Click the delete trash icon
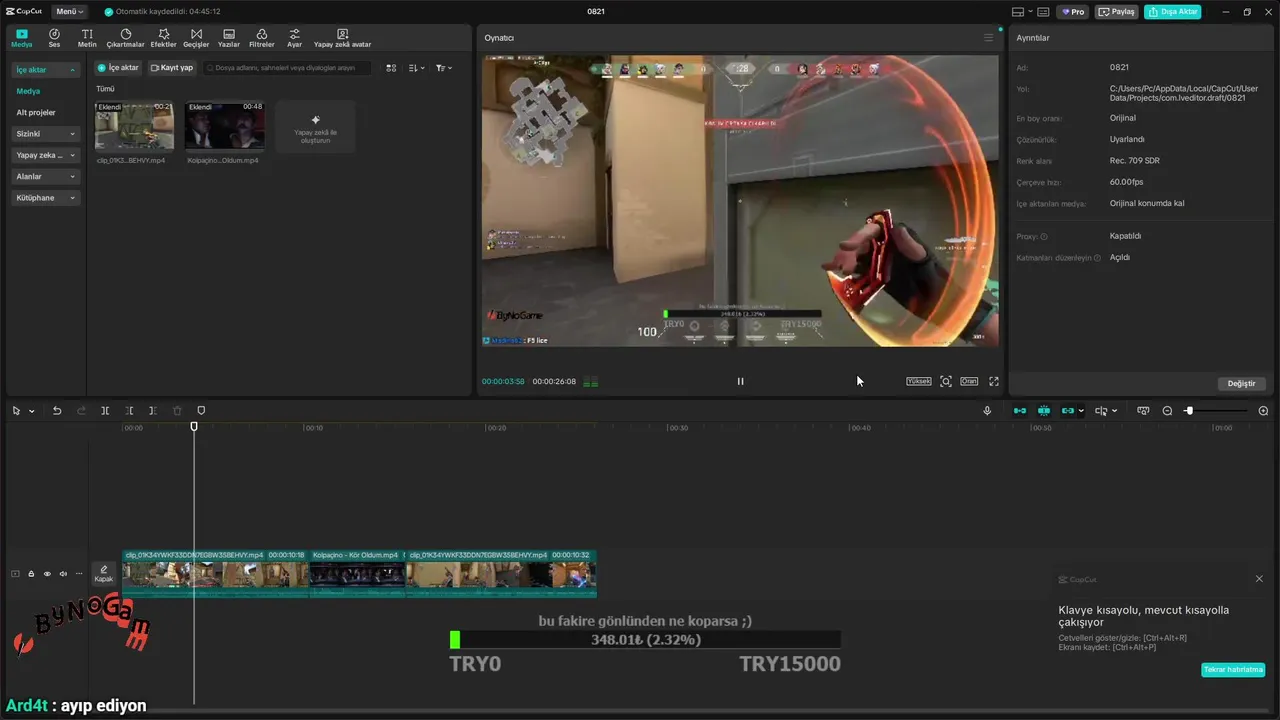This screenshot has width=1280, height=720. coord(177,411)
